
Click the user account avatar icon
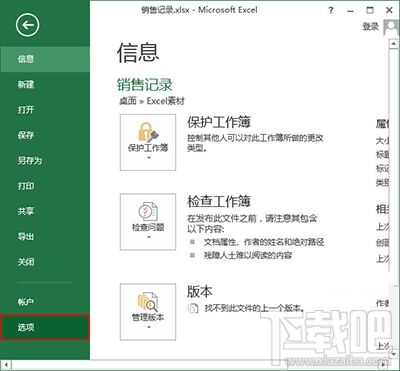(391, 27)
